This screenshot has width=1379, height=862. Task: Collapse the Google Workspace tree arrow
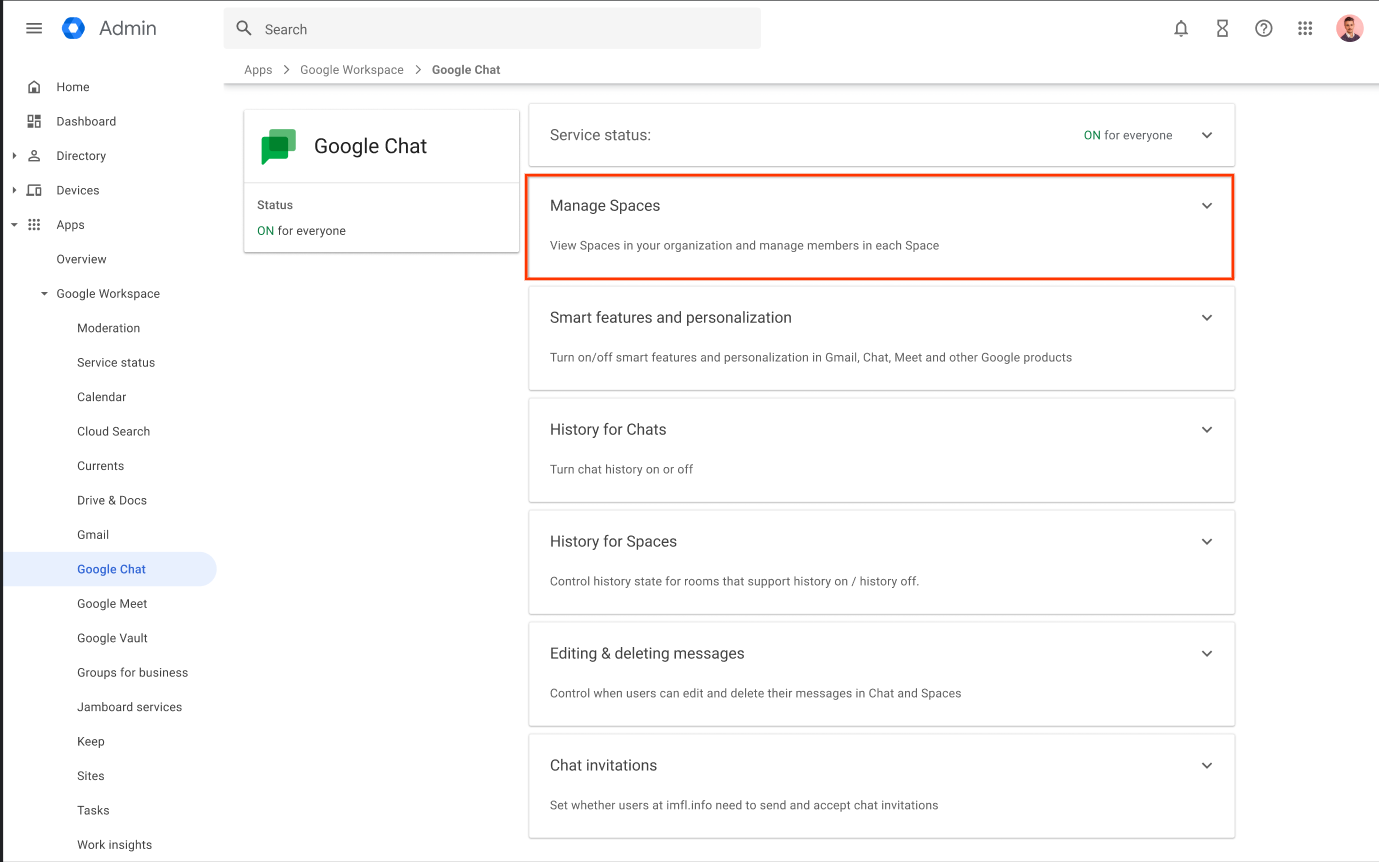pyautogui.click(x=44, y=294)
